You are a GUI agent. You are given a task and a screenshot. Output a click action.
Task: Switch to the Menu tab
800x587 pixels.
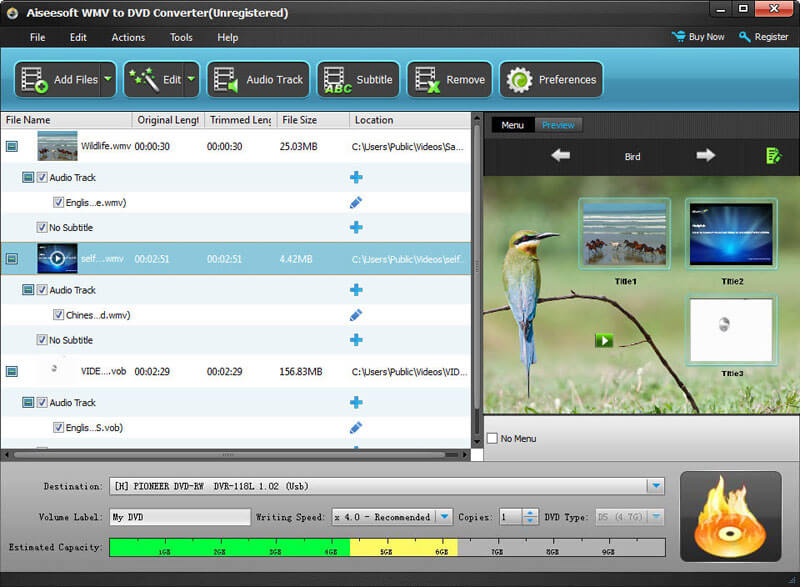pyautogui.click(x=512, y=125)
